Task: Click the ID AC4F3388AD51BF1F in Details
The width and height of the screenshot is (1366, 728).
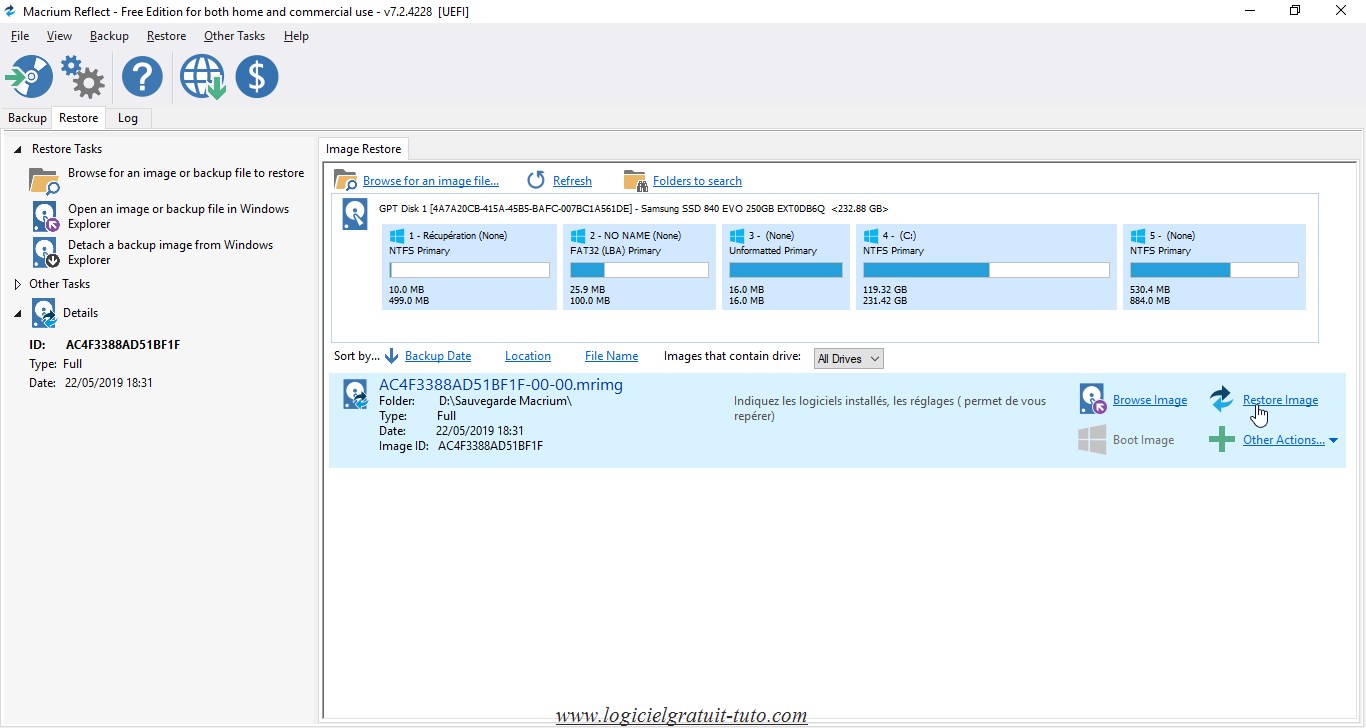Action: point(123,345)
